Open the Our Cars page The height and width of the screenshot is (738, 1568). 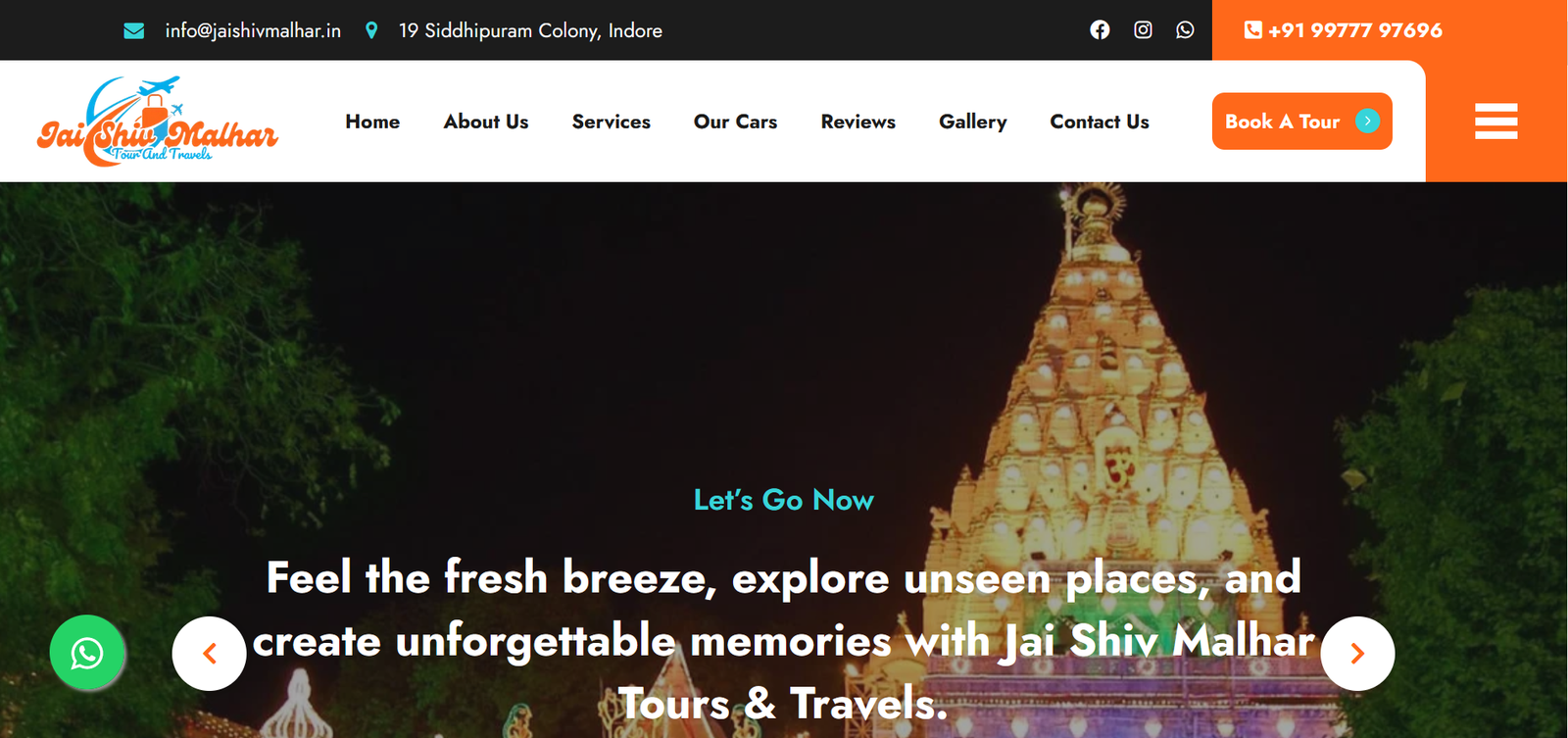pos(735,122)
